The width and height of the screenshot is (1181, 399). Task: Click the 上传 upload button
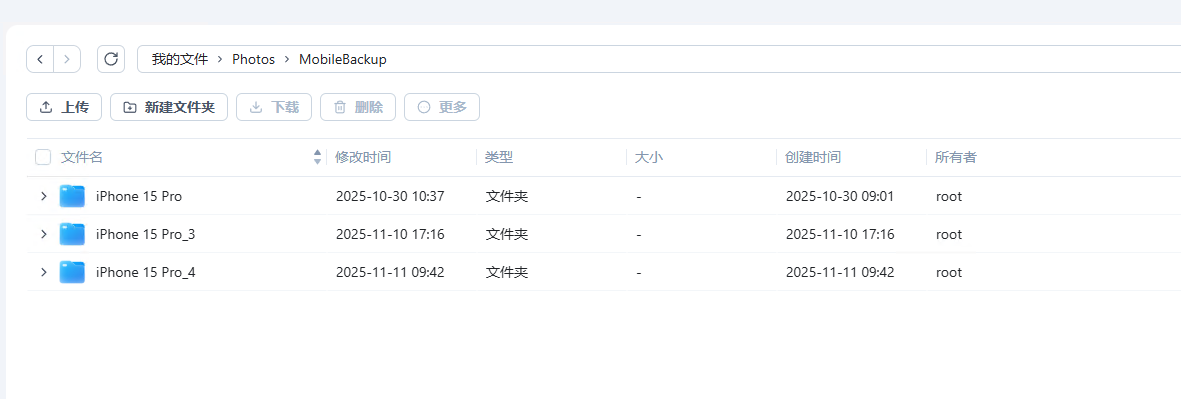64,107
